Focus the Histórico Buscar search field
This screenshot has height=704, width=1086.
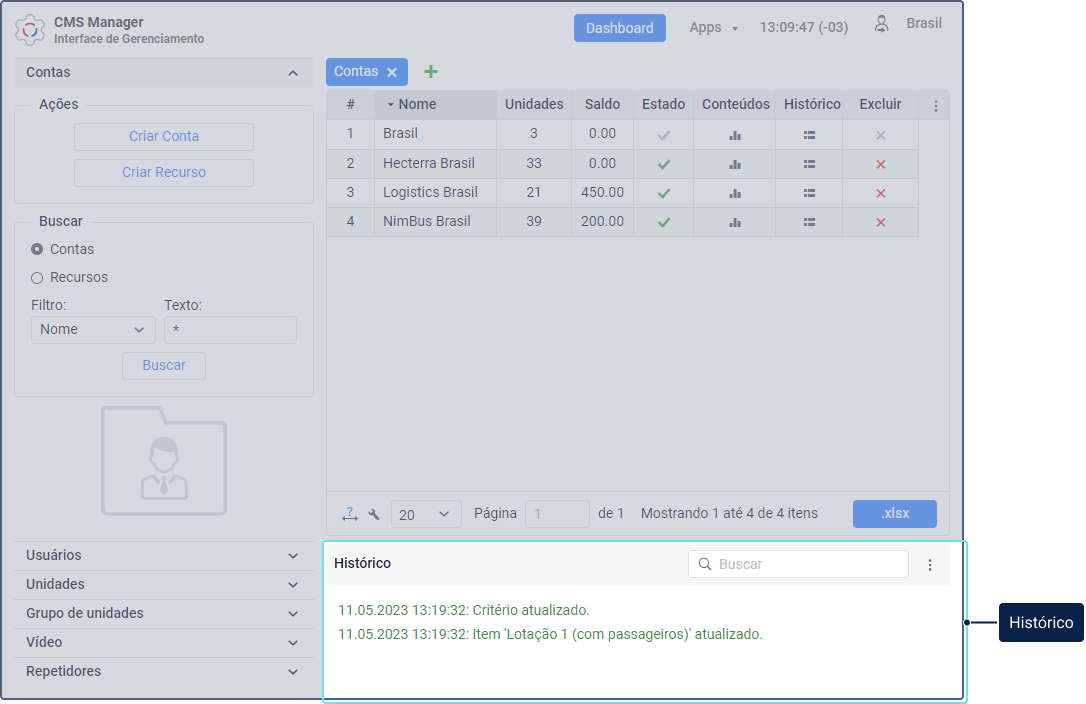click(798, 564)
